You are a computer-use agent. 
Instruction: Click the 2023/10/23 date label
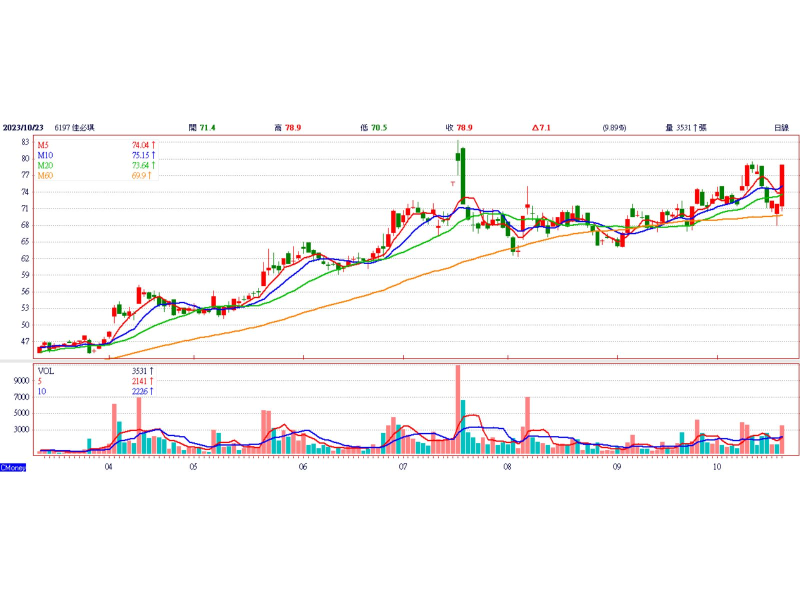tap(26, 128)
